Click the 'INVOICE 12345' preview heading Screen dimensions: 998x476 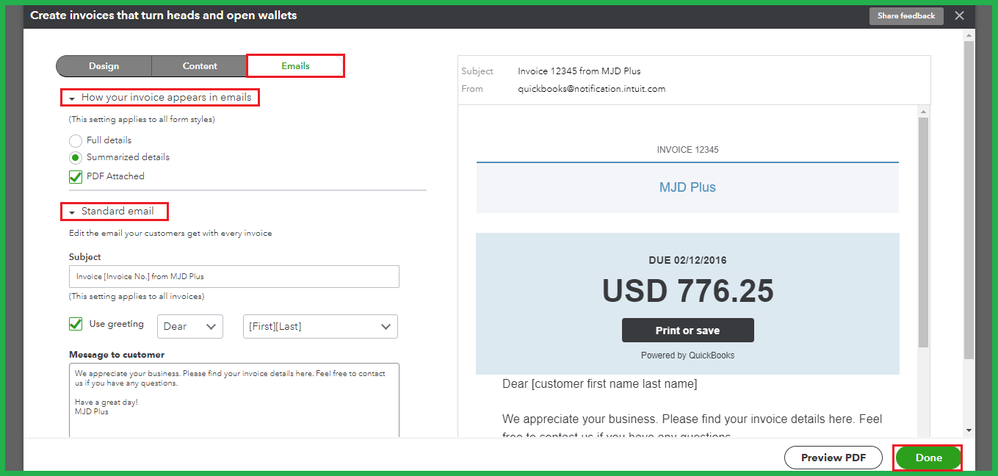tap(687, 150)
